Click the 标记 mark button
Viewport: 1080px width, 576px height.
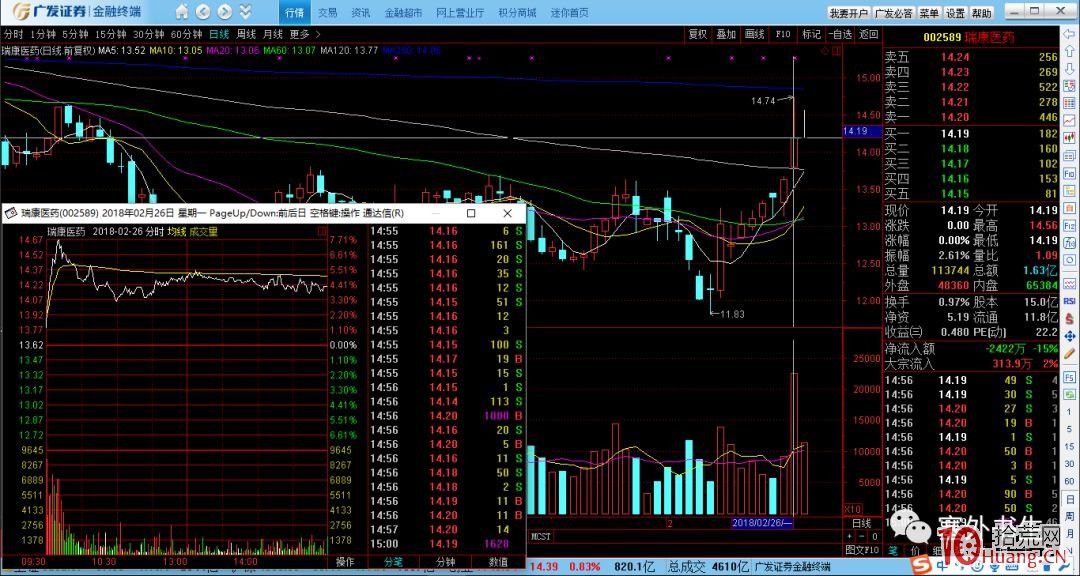click(x=811, y=34)
